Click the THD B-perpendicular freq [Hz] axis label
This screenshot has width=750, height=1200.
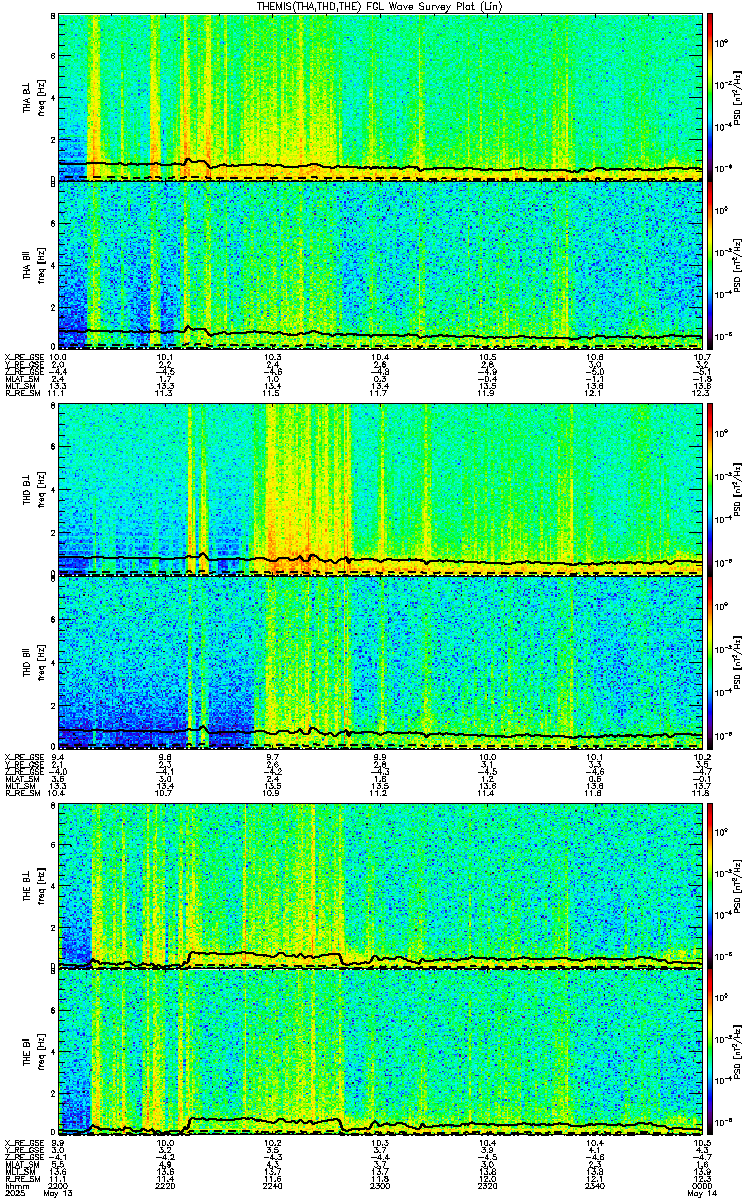click(x=40, y=492)
